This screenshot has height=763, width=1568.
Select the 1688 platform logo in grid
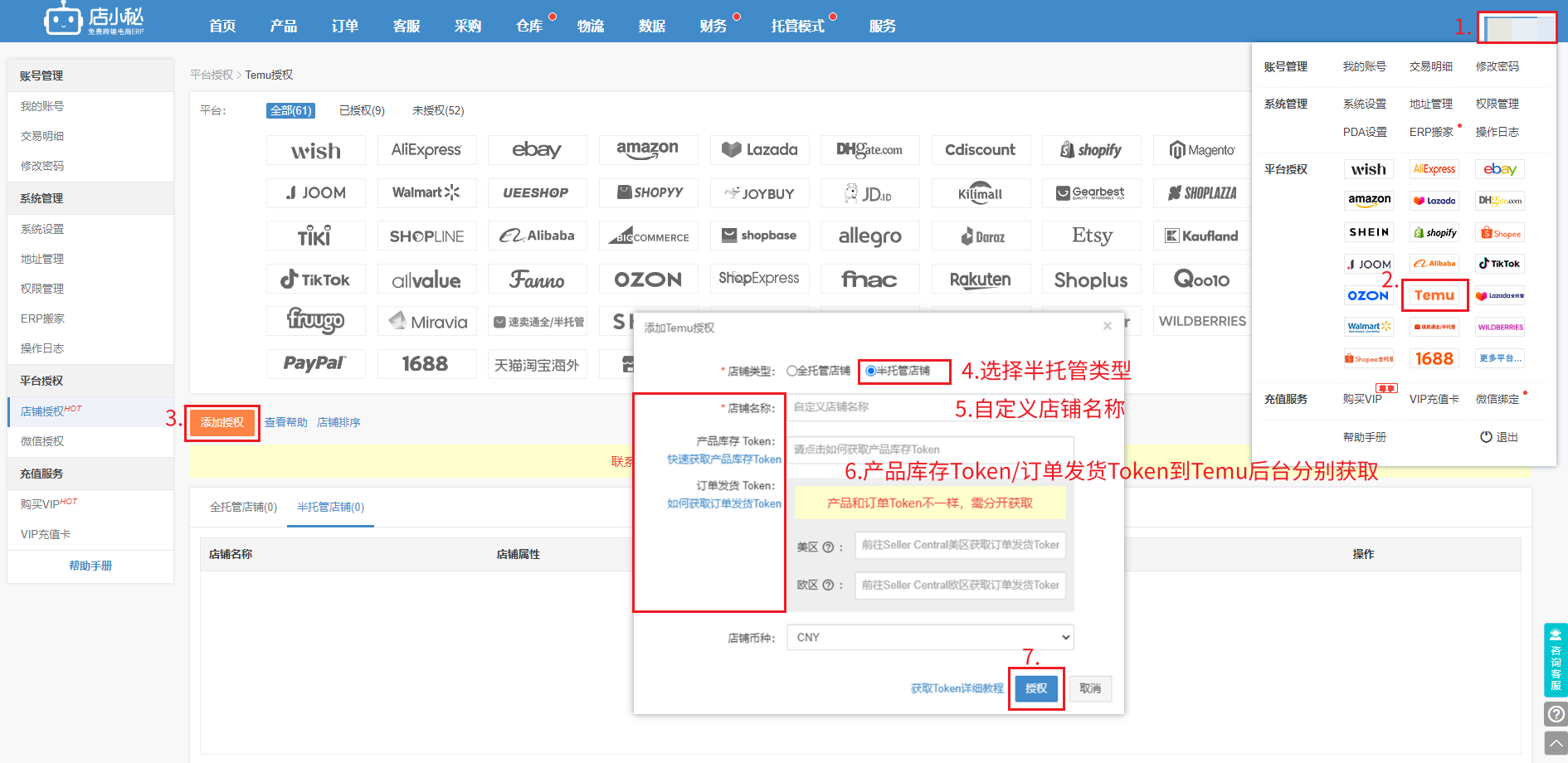(426, 364)
